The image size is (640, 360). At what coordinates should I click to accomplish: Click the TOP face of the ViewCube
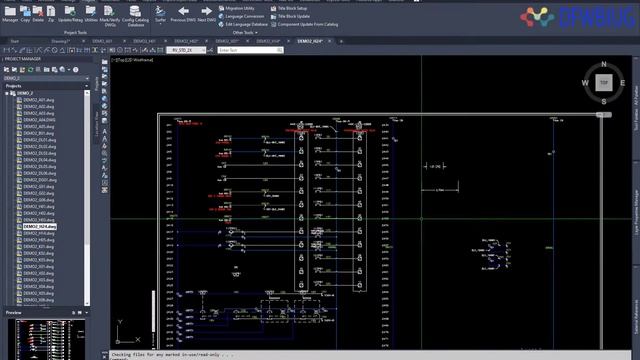(604, 82)
